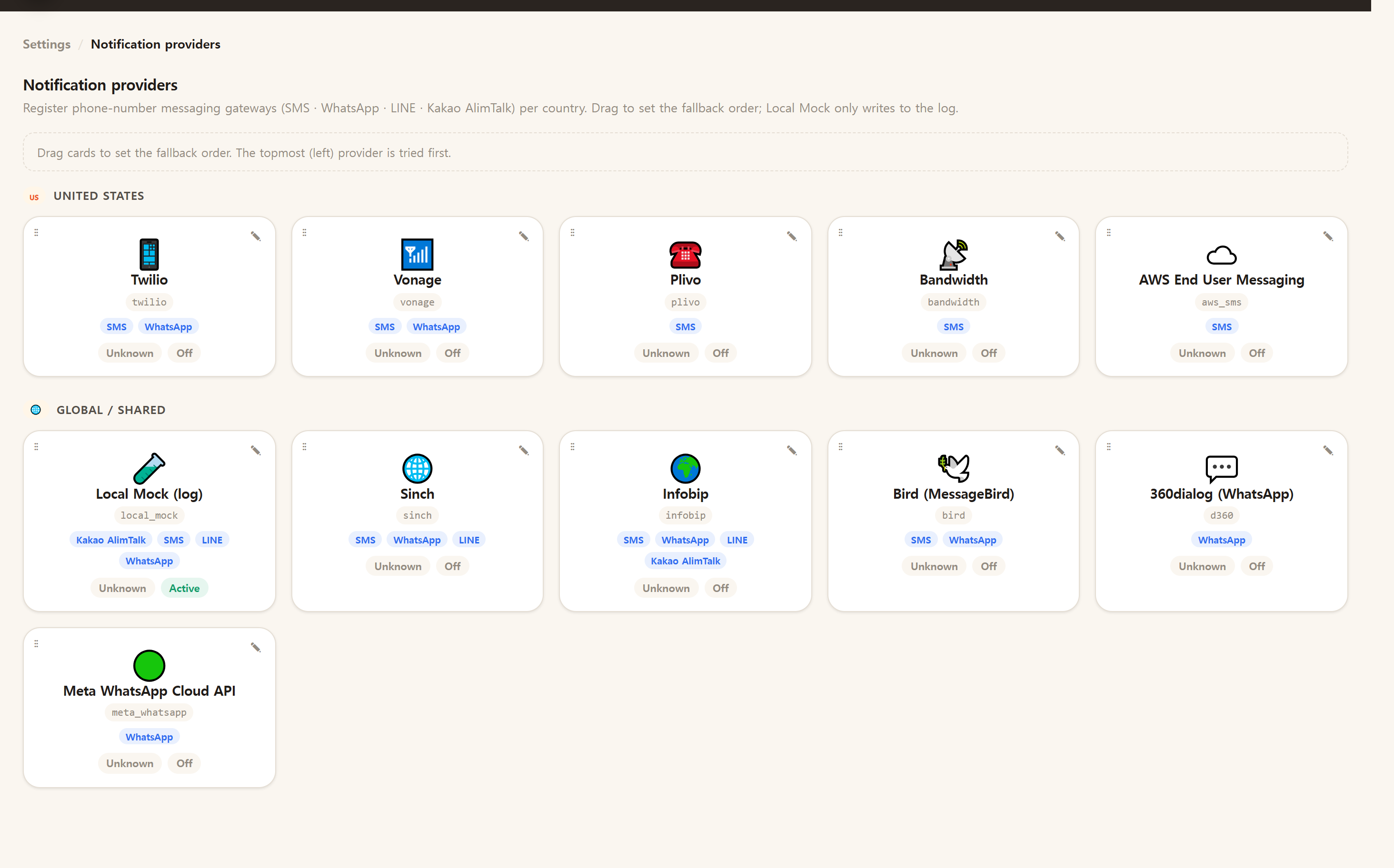Click the Twilio phone logo
Screen dimensions: 1394x868
point(149,254)
